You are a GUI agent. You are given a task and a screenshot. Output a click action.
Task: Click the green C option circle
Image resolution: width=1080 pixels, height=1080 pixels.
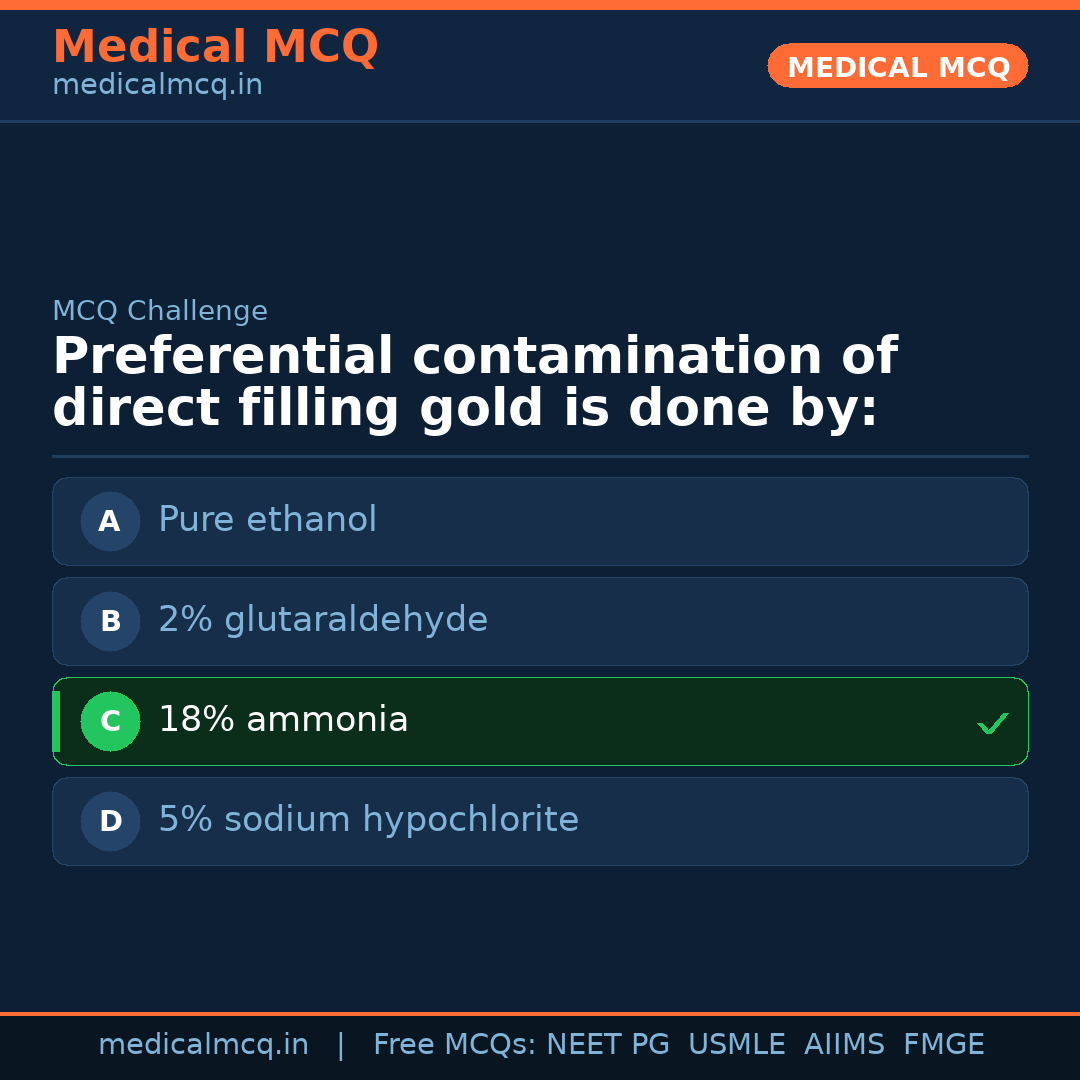click(110, 721)
